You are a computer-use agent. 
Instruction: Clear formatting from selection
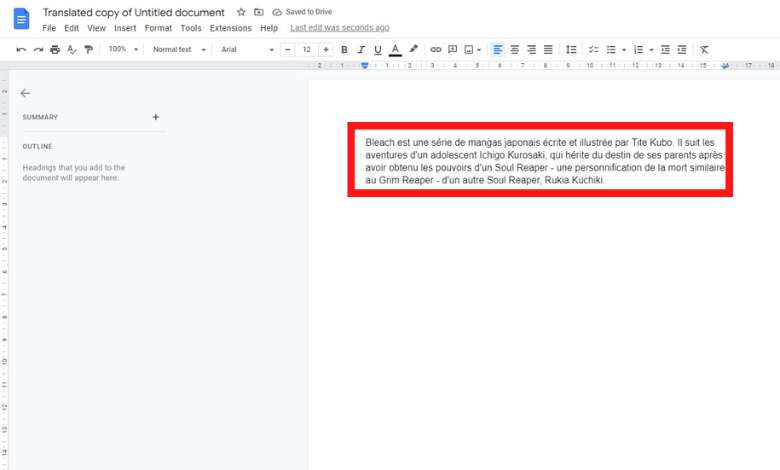[x=704, y=50]
